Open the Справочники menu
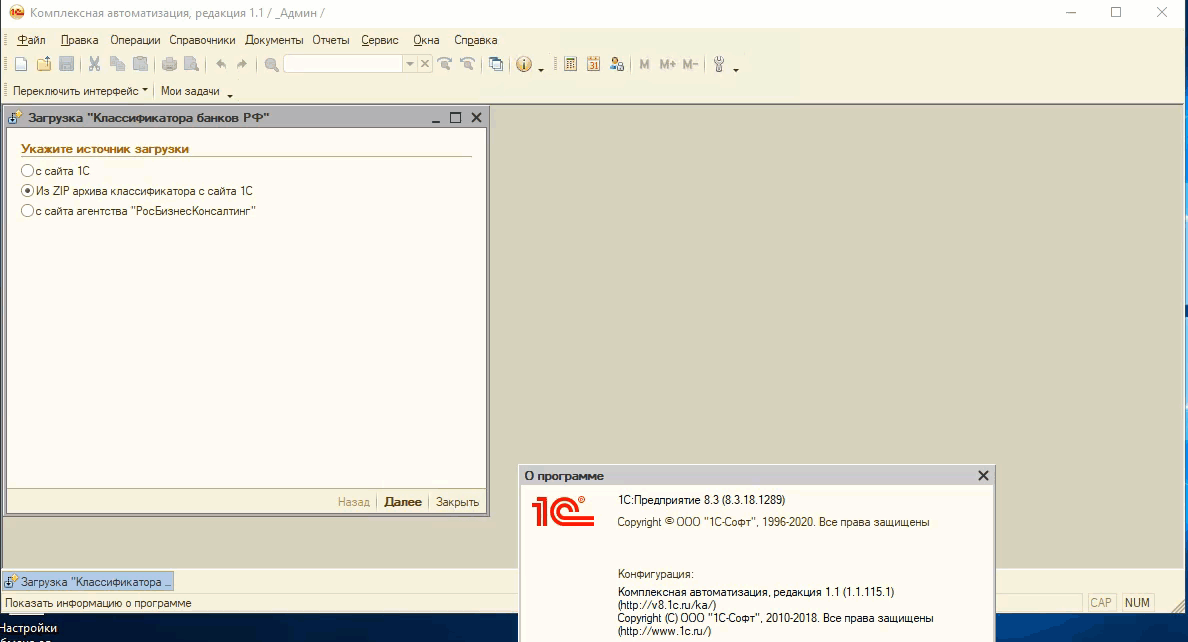The height and width of the screenshot is (642, 1188). pyautogui.click(x=202, y=40)
